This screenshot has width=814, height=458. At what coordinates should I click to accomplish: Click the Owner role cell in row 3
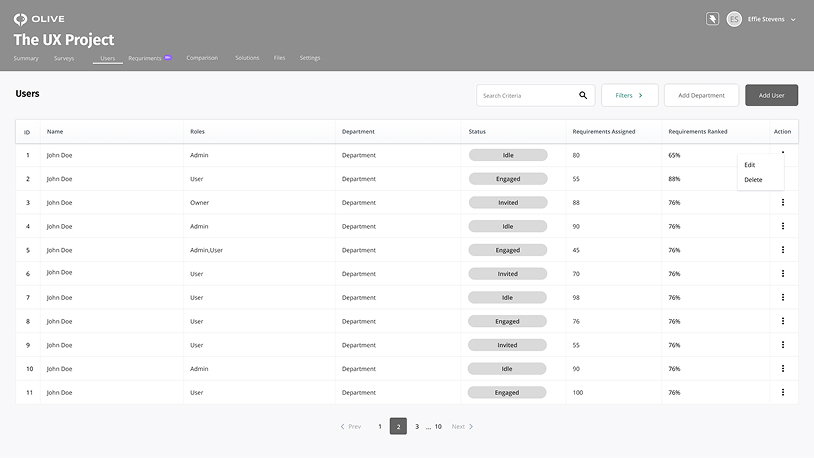coord(199,203)
